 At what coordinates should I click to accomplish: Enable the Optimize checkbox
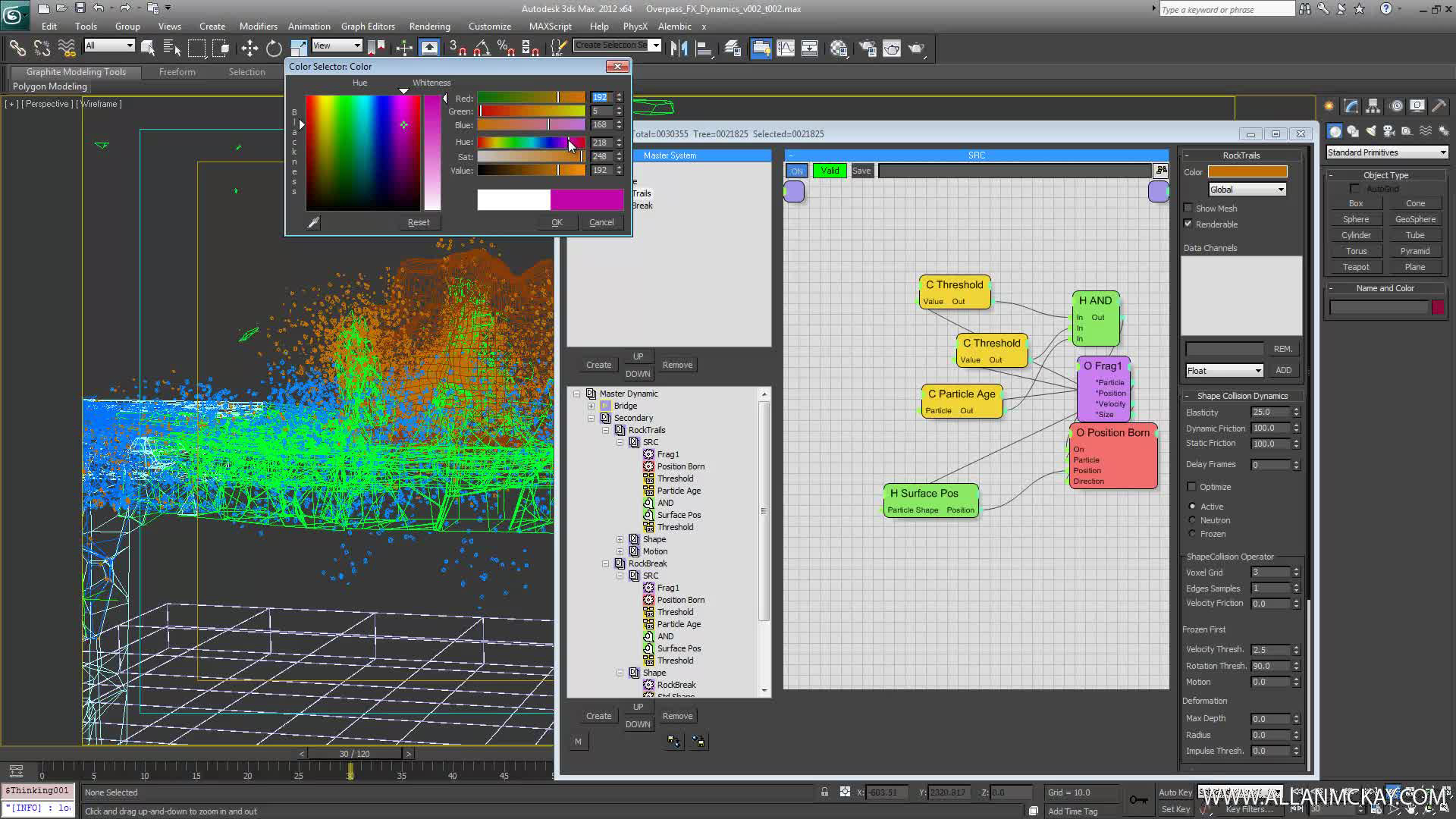(x=1191, y=487)
